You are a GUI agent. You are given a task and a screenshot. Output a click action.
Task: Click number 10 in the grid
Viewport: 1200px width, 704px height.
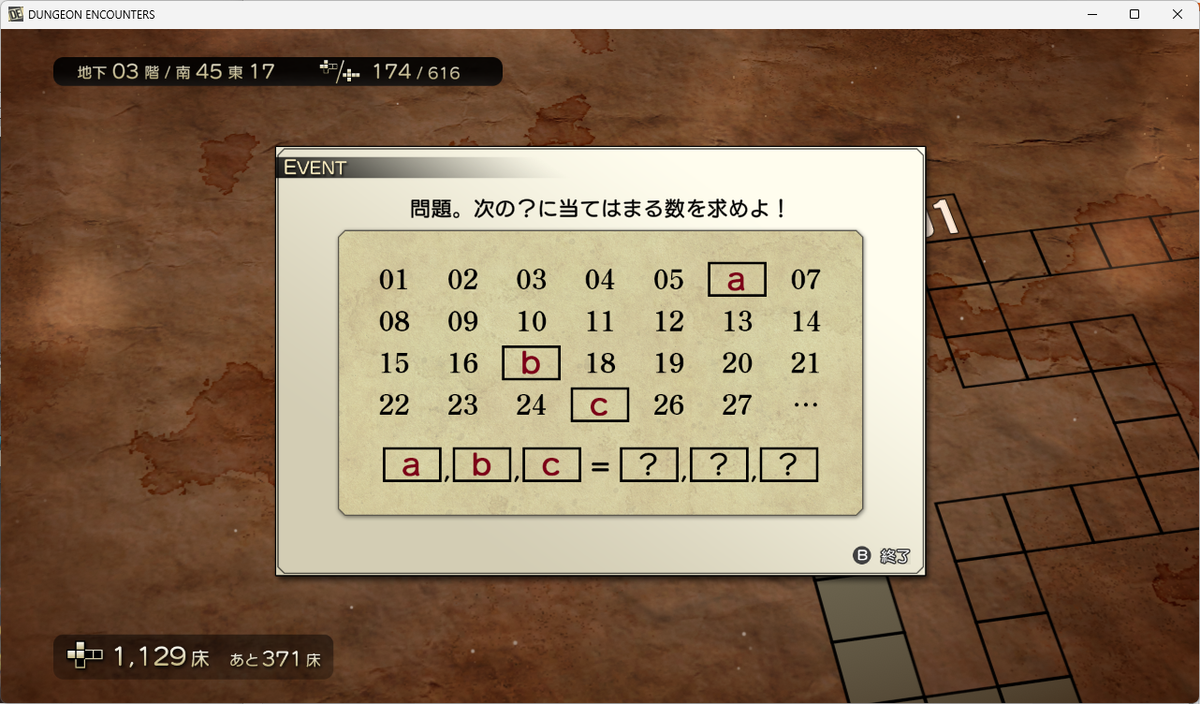point(531,322)
